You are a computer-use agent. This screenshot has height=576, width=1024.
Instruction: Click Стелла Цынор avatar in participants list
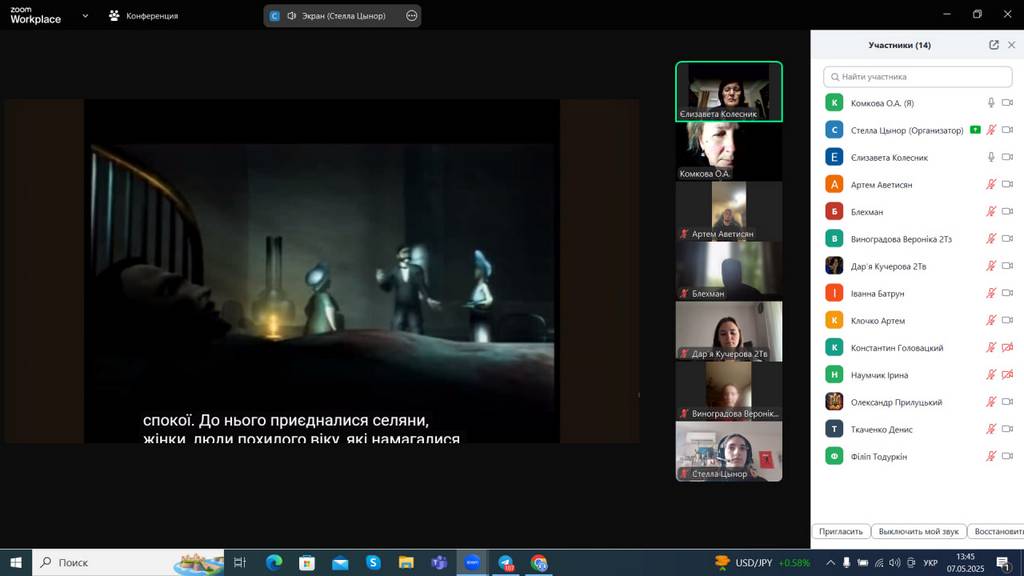point(834,130)
